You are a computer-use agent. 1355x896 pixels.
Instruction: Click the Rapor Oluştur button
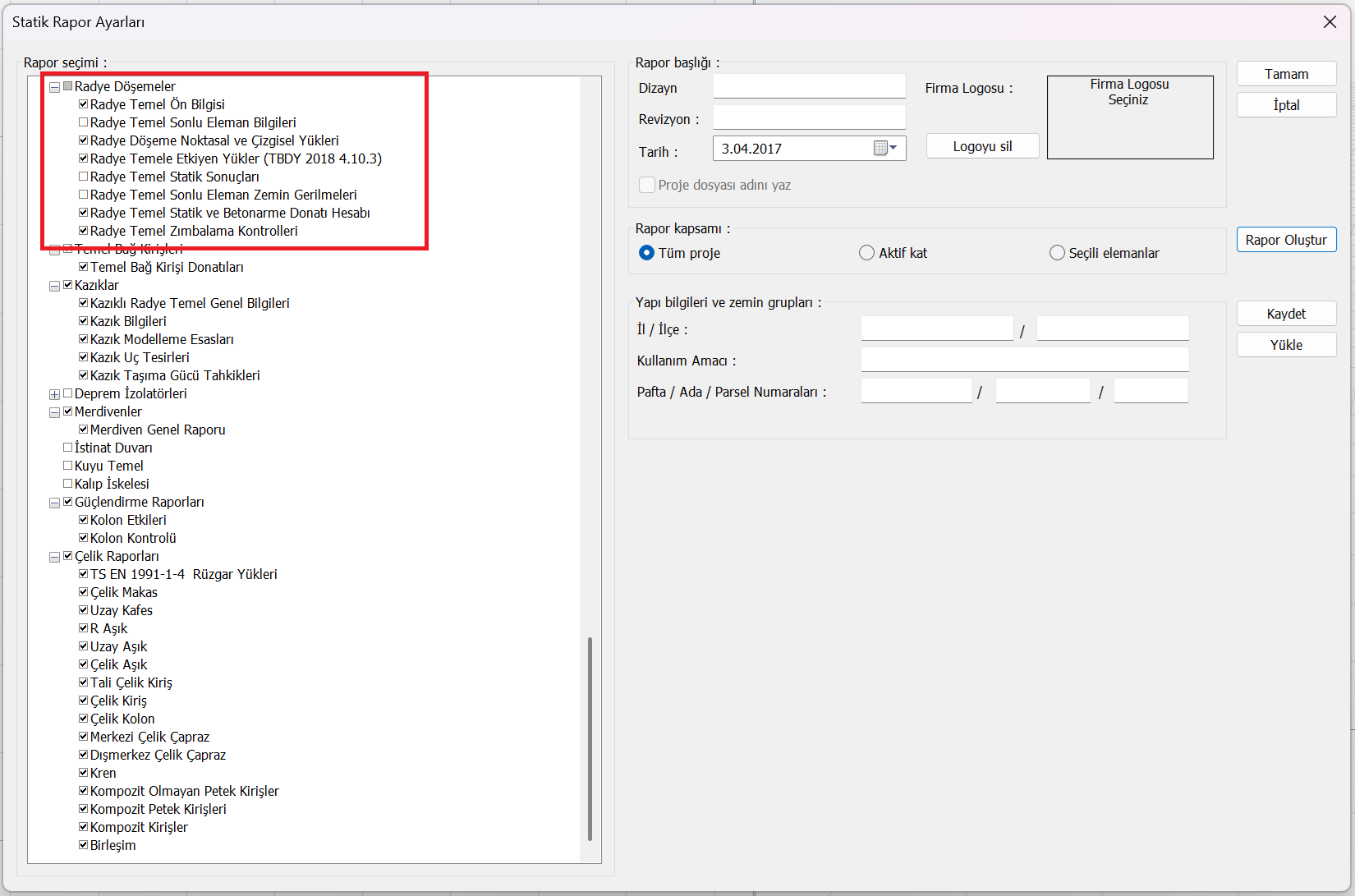(x=1285, y=240)
